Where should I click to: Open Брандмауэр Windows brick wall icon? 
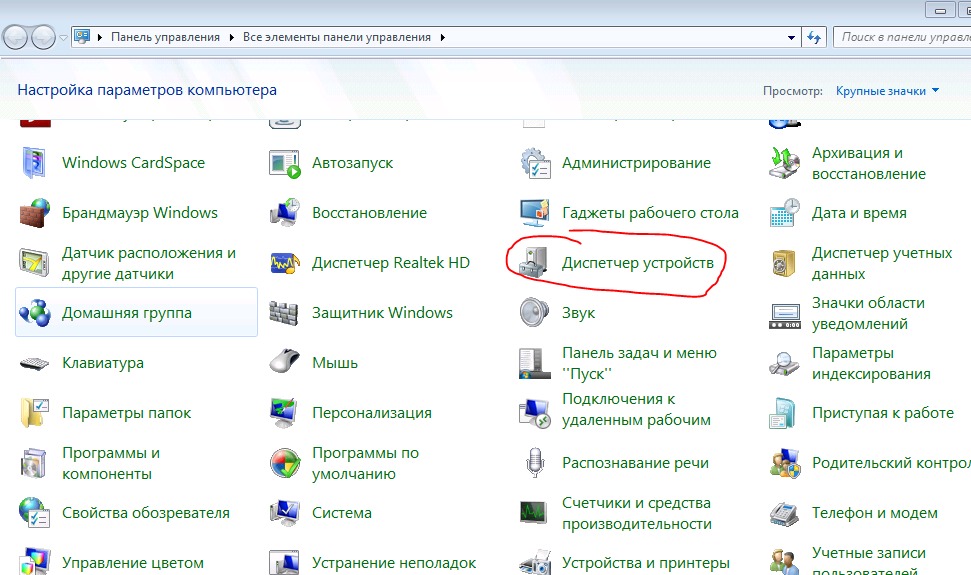(x=35, y=213)
